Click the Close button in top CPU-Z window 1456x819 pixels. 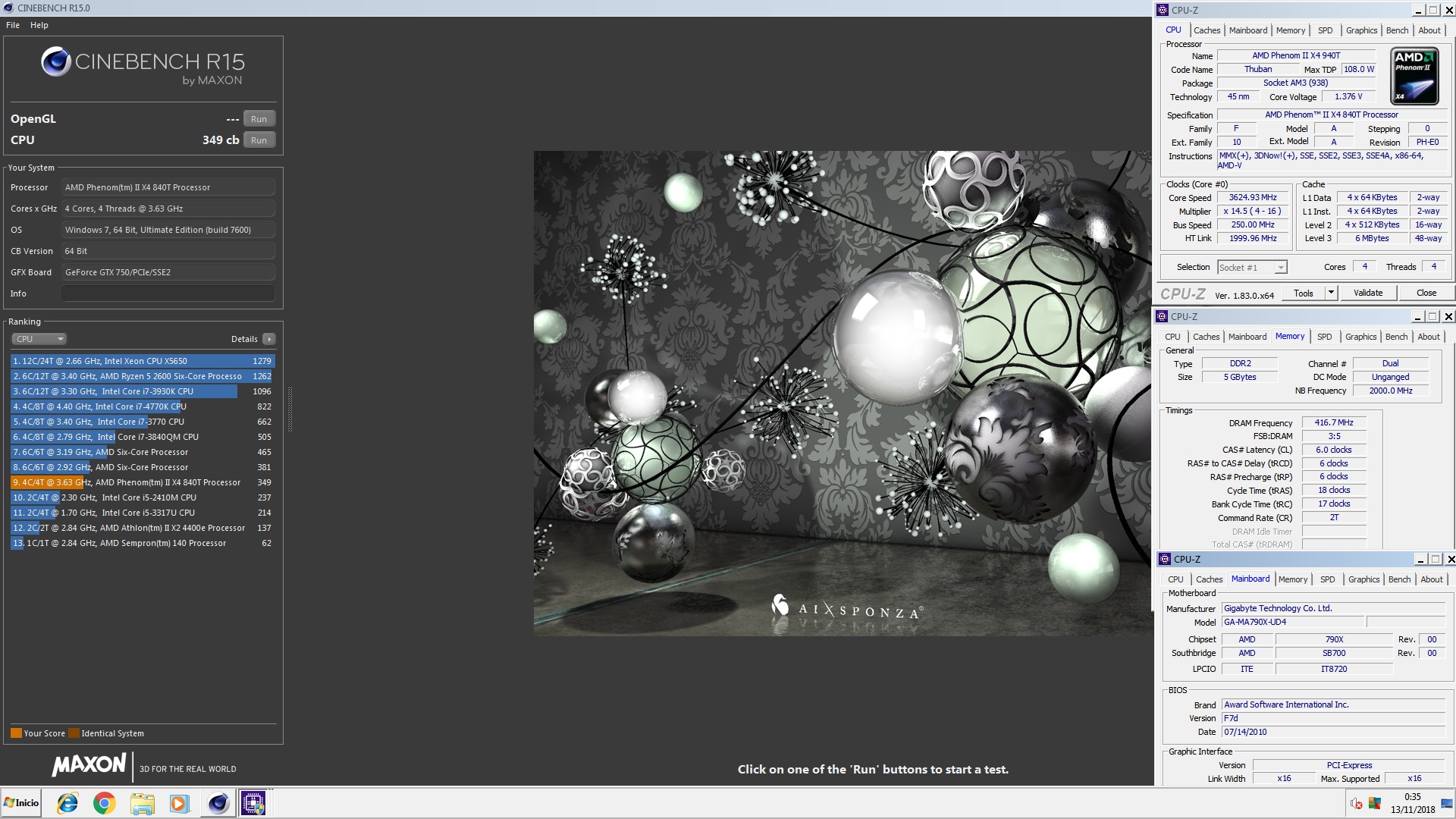pyautogui.click(x=1426, y=293)
